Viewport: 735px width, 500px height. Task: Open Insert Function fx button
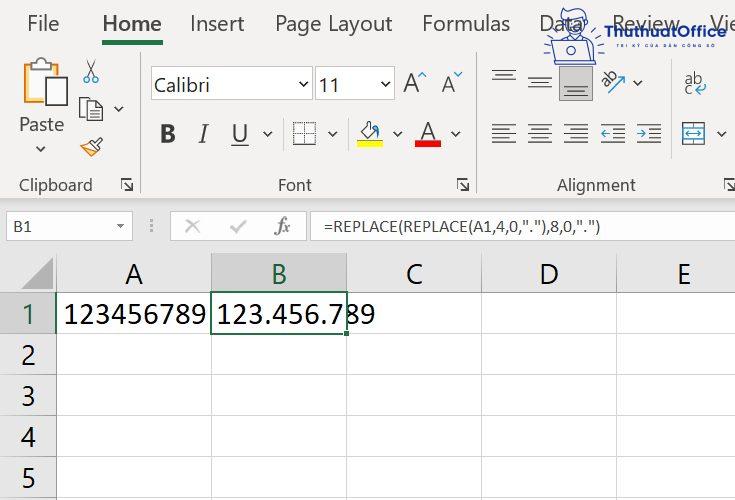point(282,226)
